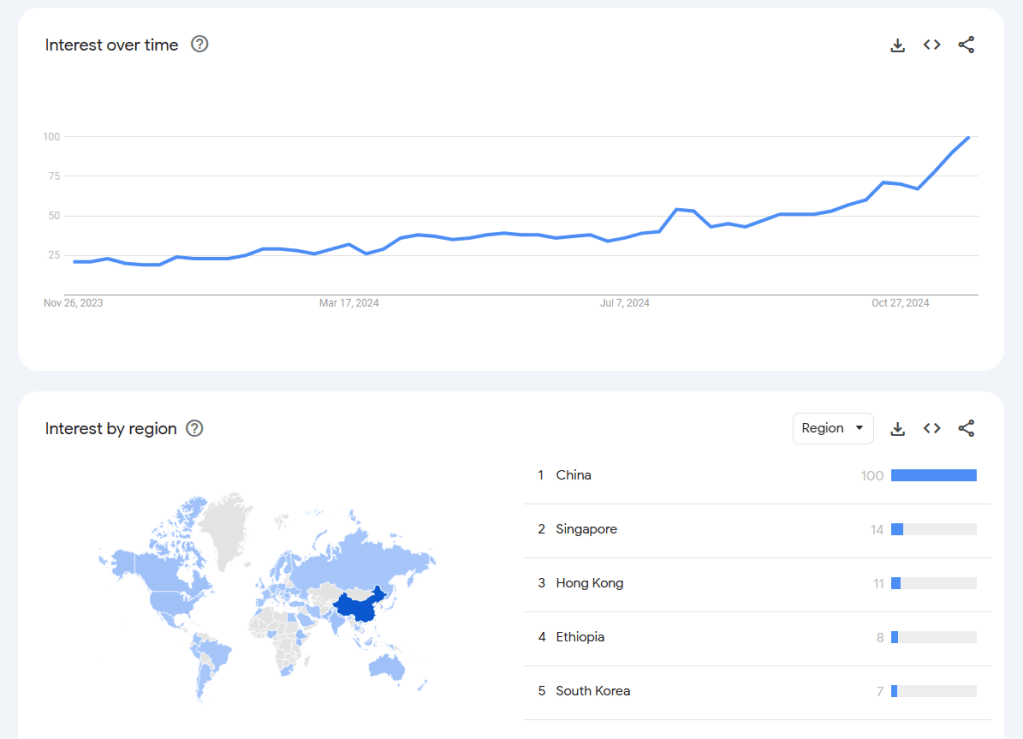
Task: Share the Interest by region panel
Action: click(966, 429)
